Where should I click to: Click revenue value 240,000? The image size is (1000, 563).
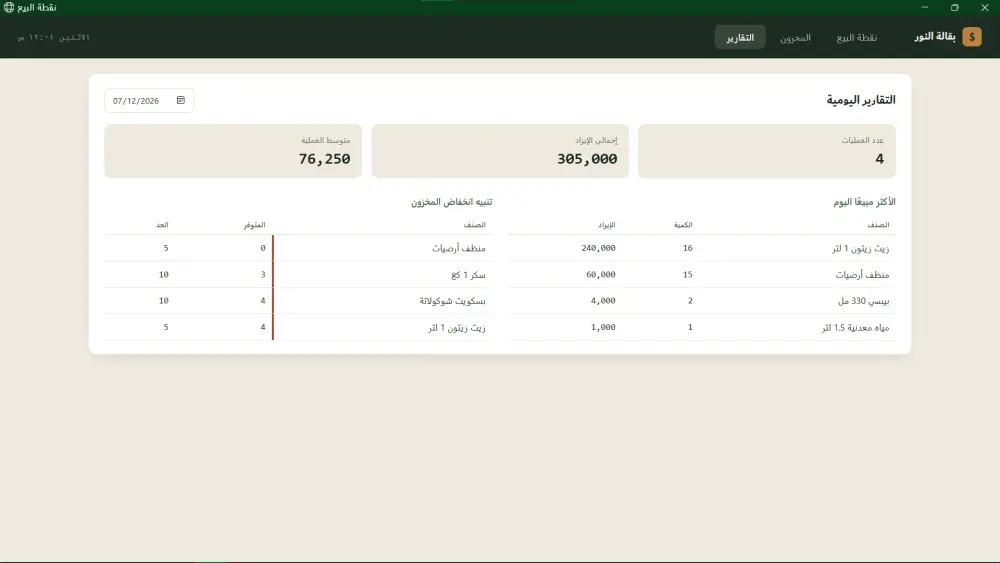pyautogui.click(x=598, y=248)
